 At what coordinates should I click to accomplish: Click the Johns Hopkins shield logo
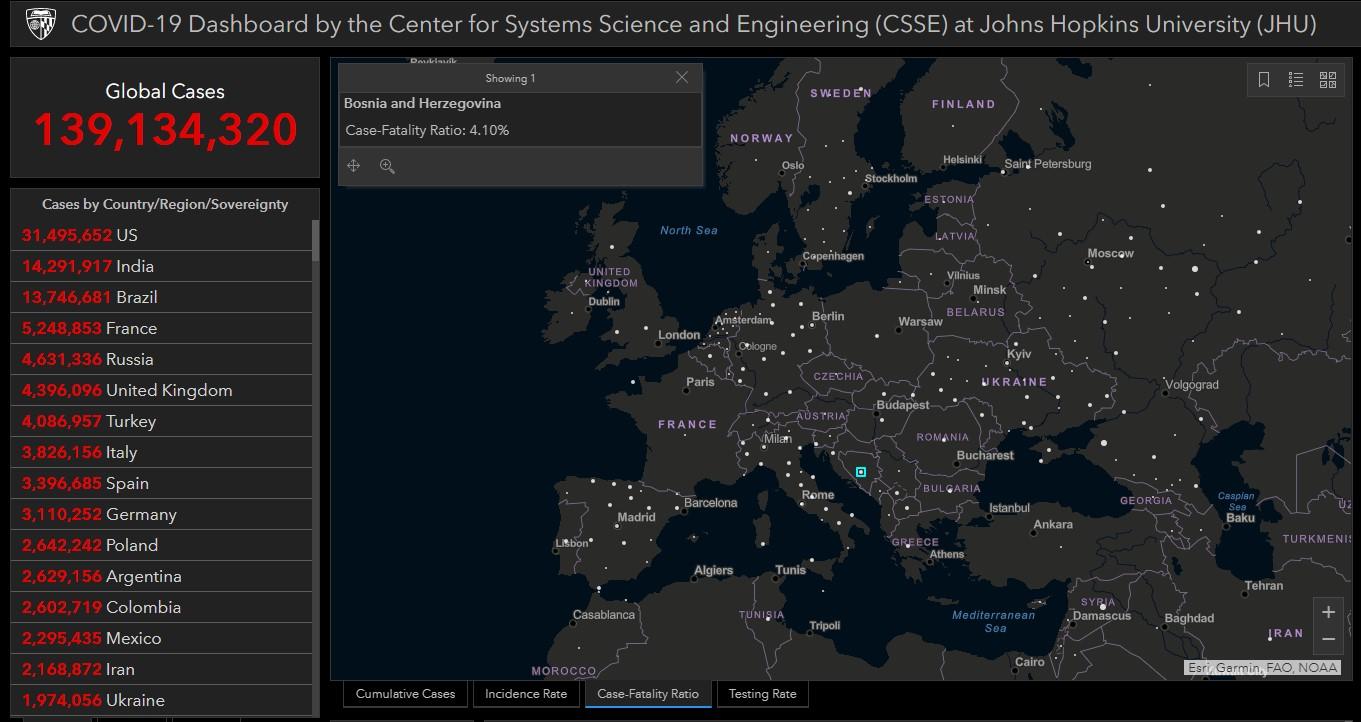tap(40, 23)
